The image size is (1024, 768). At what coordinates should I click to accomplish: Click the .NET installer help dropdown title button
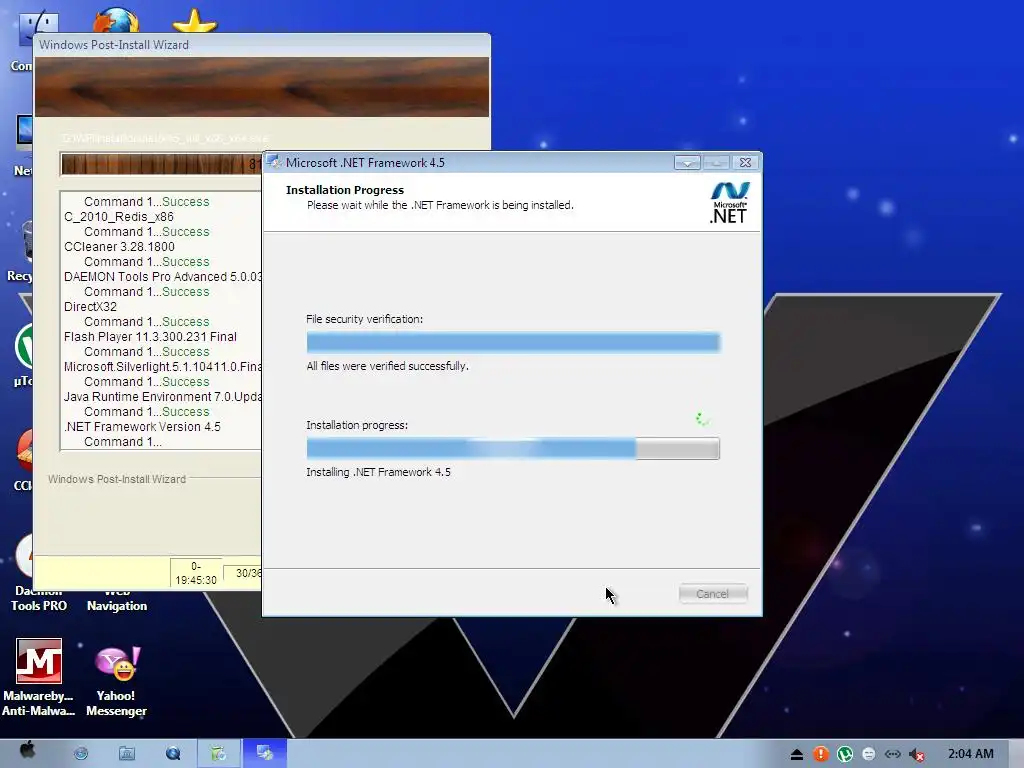coord(687,163)
